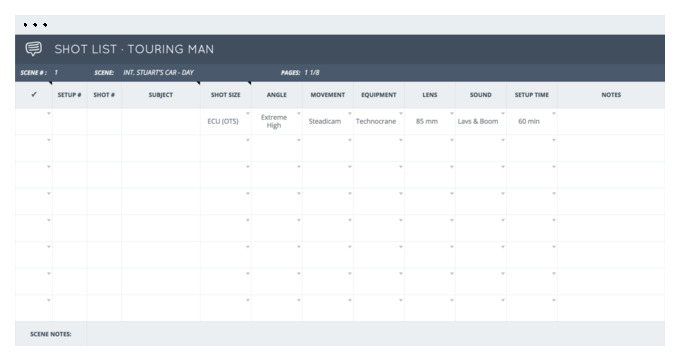Select the SUBJECT column header
Image resolution: width=680 pixels, height=361 pixels.
[x=161, y=95]
